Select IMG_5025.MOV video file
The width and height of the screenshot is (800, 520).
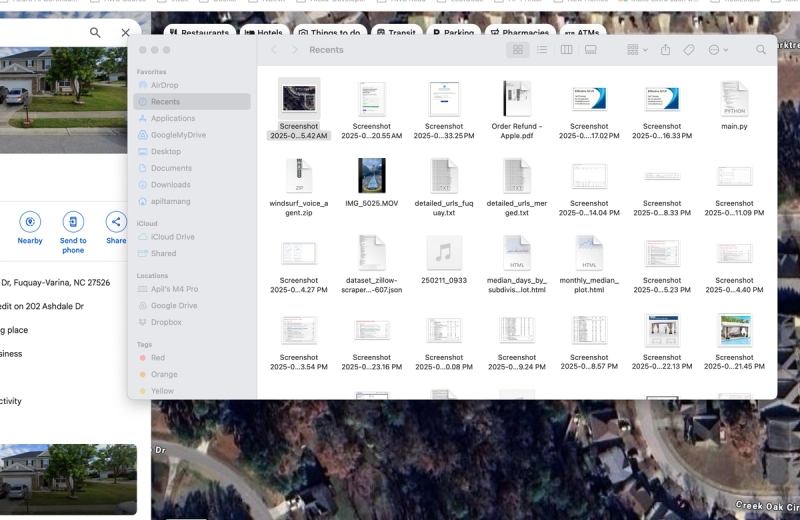371,183
